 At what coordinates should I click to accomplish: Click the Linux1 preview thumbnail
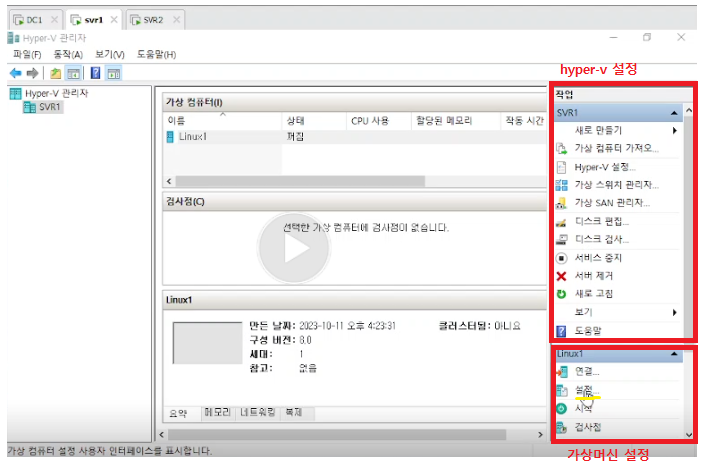pos(207,343)
